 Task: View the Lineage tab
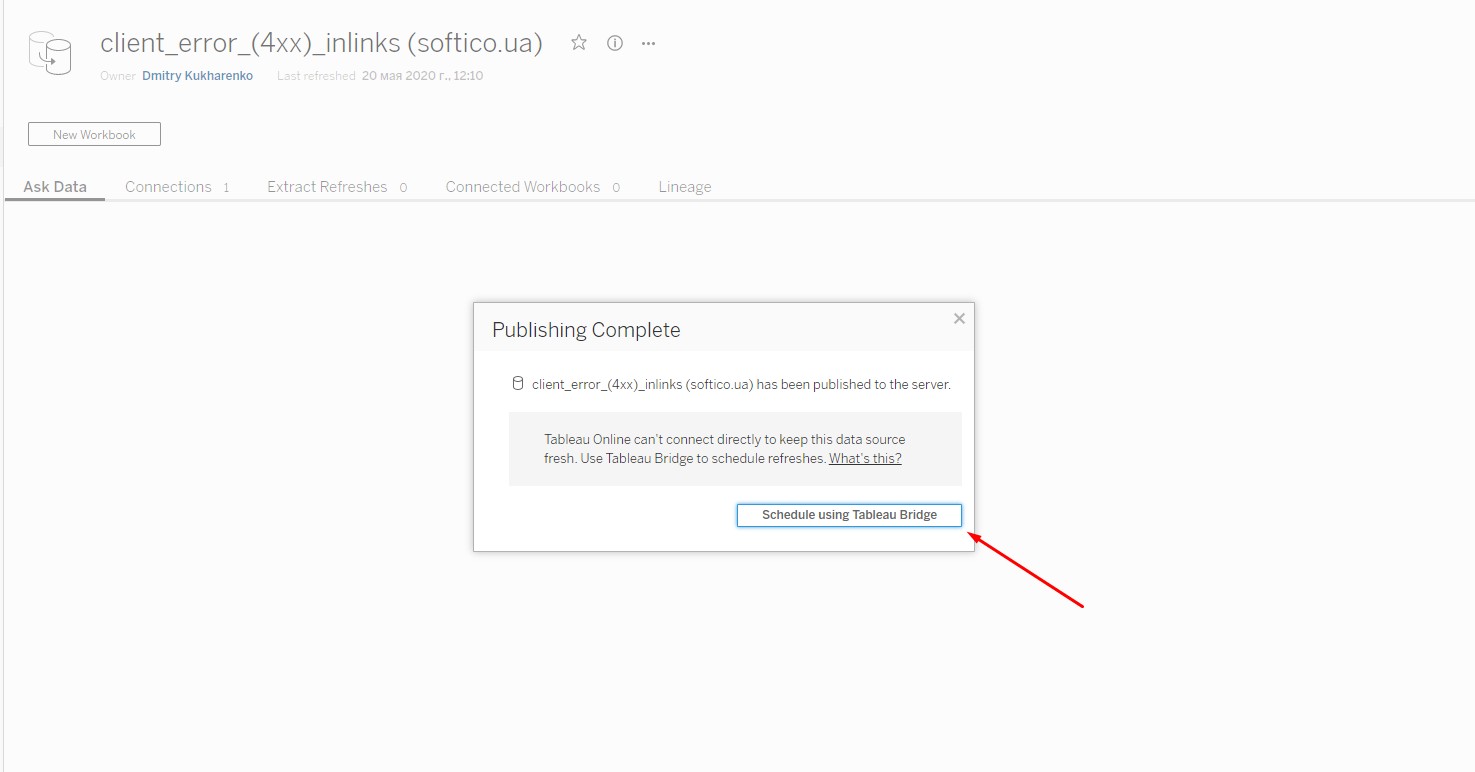(685, 187)
